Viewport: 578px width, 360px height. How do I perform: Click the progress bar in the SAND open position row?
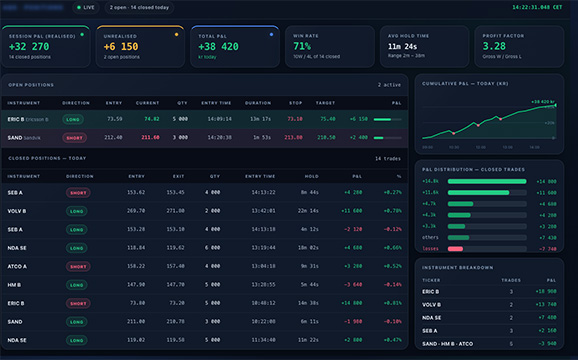(x=387, y=138)
